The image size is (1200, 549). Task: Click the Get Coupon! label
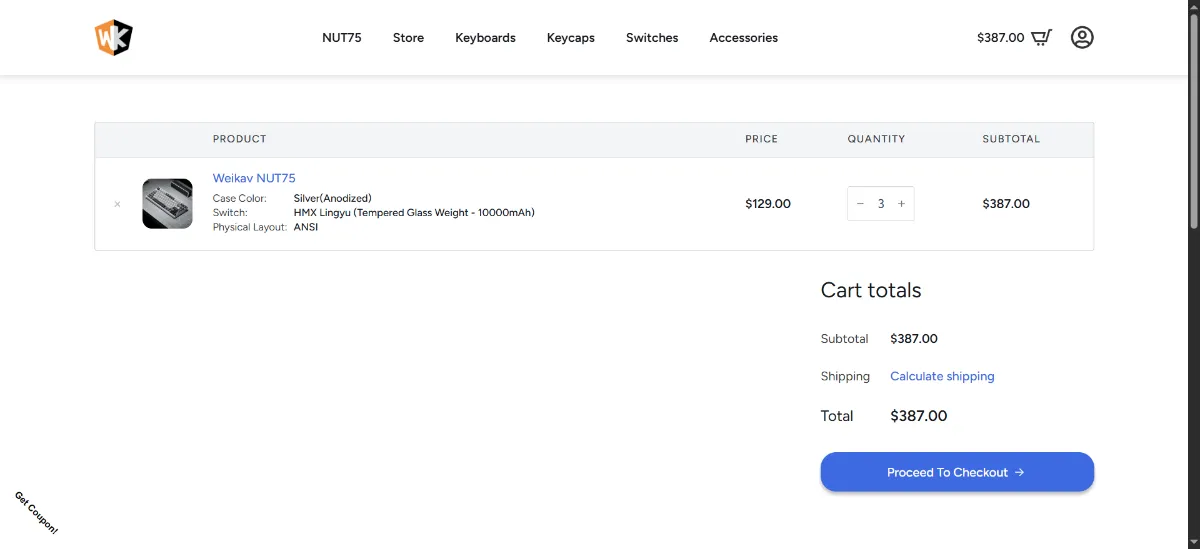pyautogui.click(x=36, y=513)
